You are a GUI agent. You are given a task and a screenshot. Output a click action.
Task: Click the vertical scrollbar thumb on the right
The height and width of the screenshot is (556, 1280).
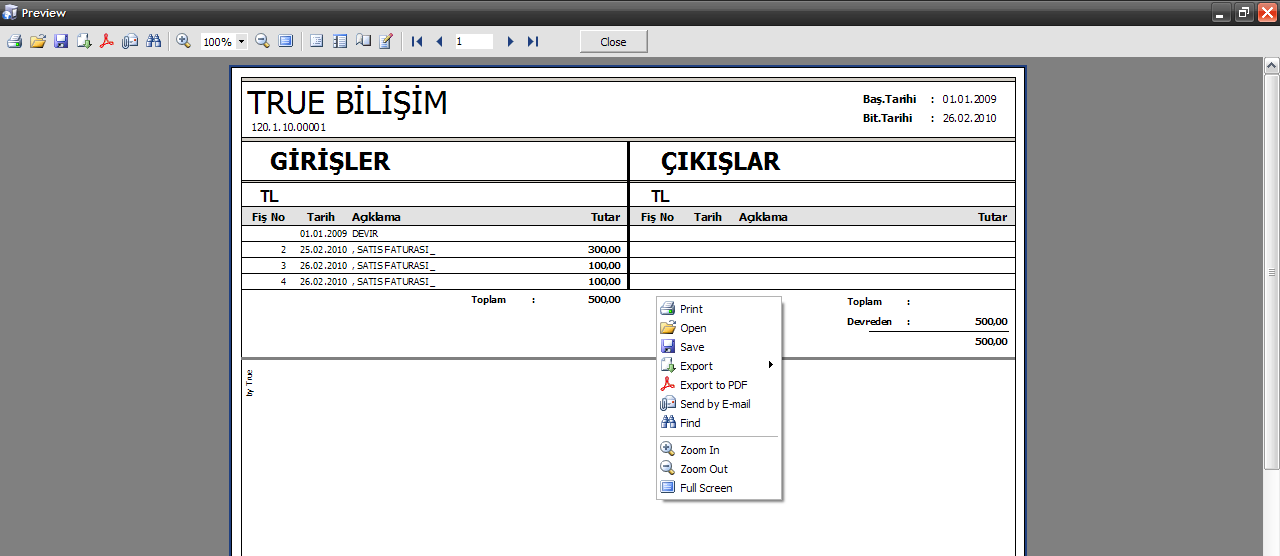click(1271, 272)
